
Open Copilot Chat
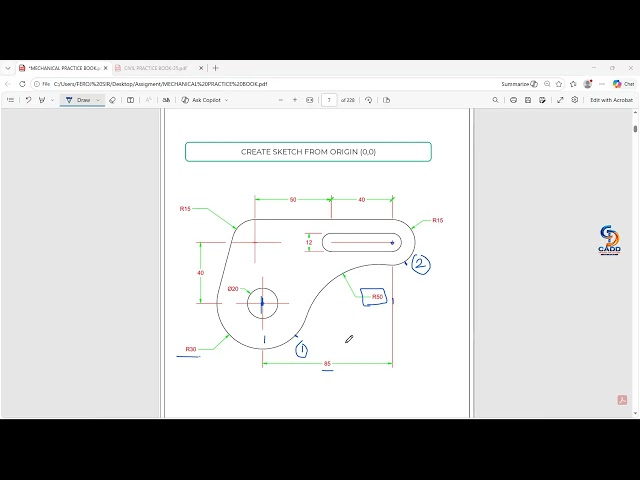pyautogui.click(x=623, y=84)
